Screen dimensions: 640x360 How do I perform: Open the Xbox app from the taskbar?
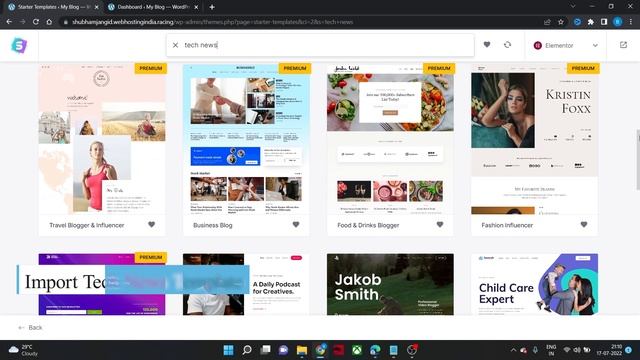pos(357,350)
